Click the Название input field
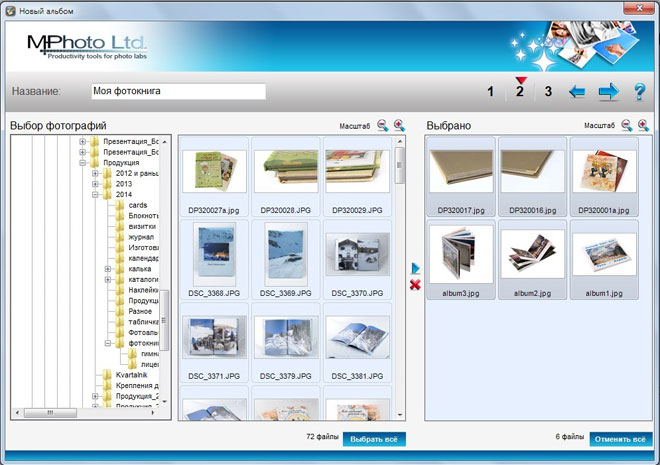Image resolution: width=660 pixels, height=465 pixels. tap(178, 91)
